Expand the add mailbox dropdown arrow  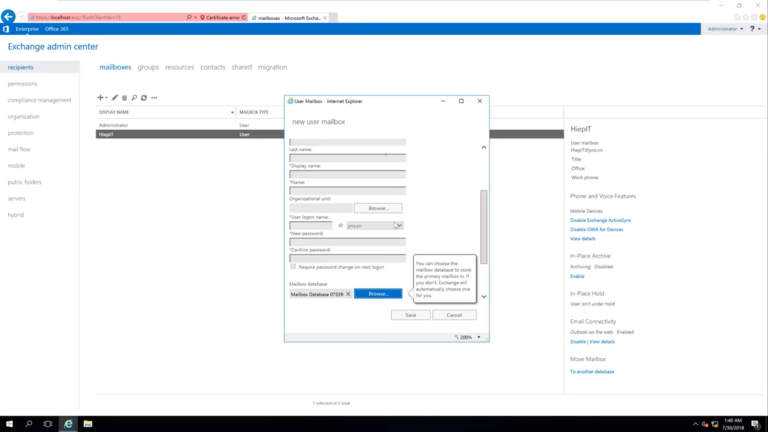pos(106,98)
